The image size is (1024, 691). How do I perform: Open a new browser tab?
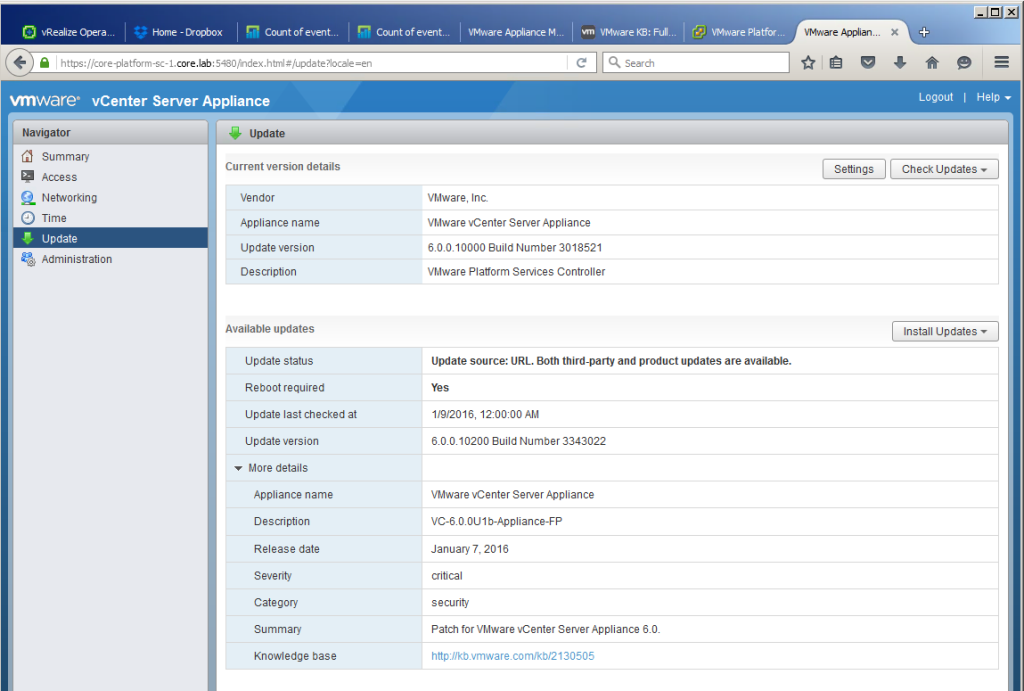(923, 32)
